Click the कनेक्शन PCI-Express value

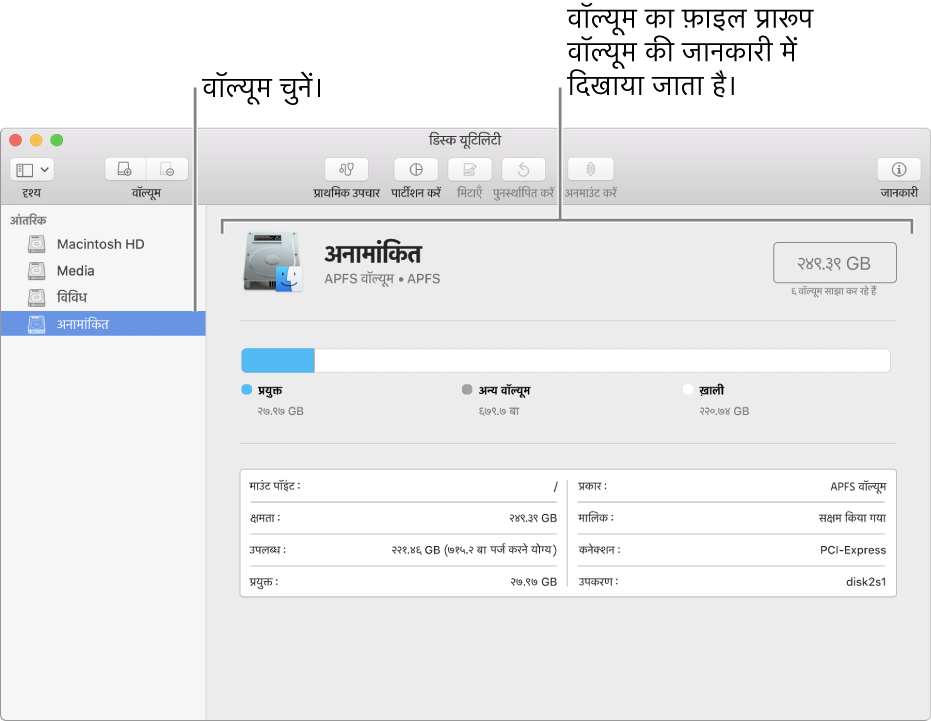point(853,550)
